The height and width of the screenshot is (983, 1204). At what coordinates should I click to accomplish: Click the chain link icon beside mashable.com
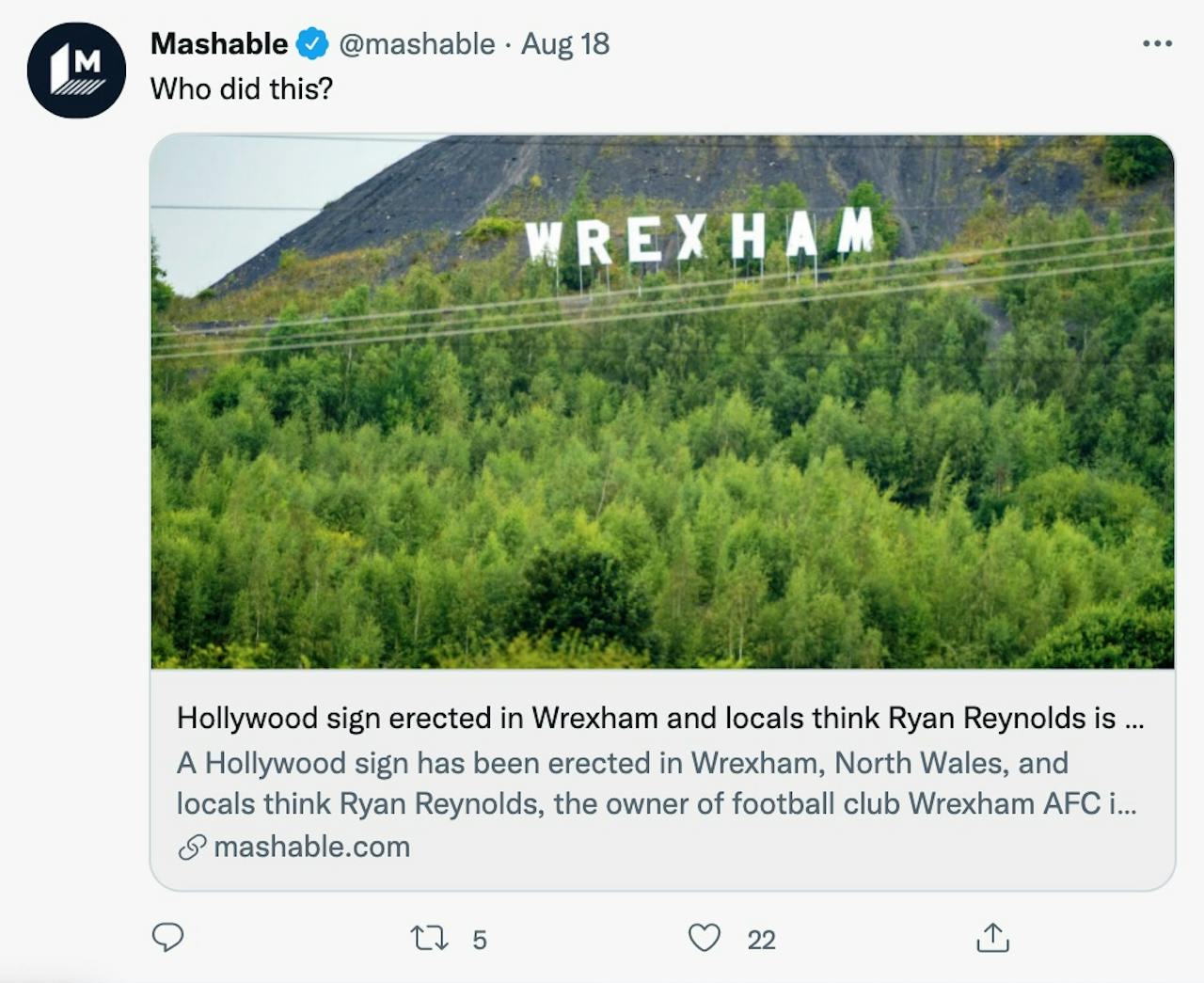(x=192, y=848)
